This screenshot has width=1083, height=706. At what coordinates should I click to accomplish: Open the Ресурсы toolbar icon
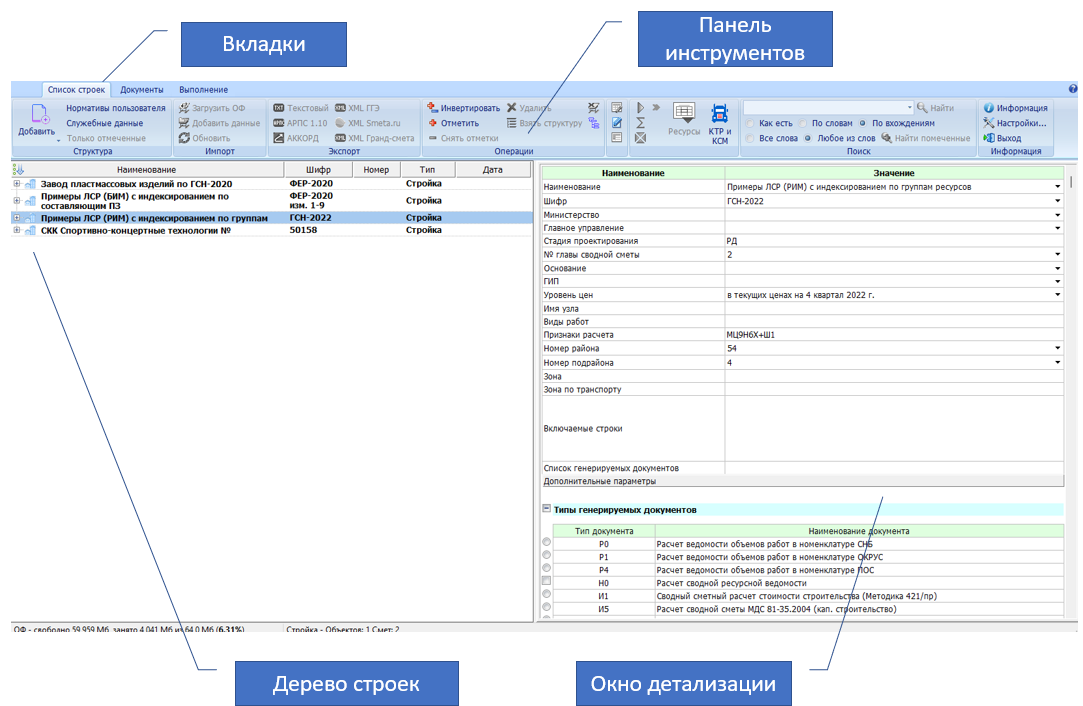click(x=684, y=113)
